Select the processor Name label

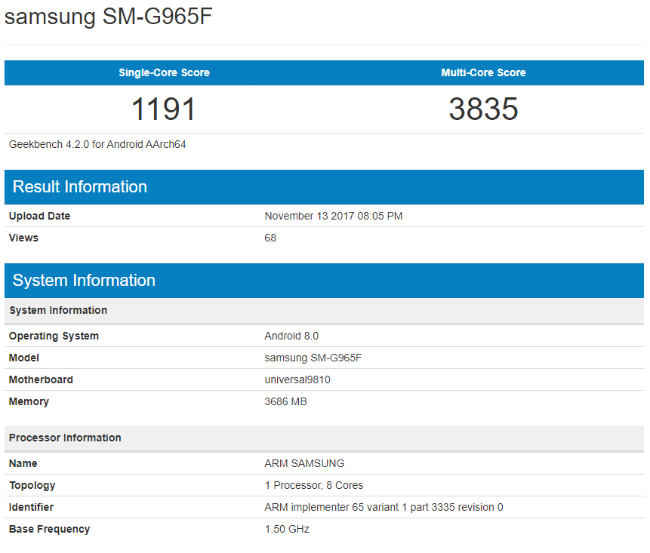(x=23, y=463)
